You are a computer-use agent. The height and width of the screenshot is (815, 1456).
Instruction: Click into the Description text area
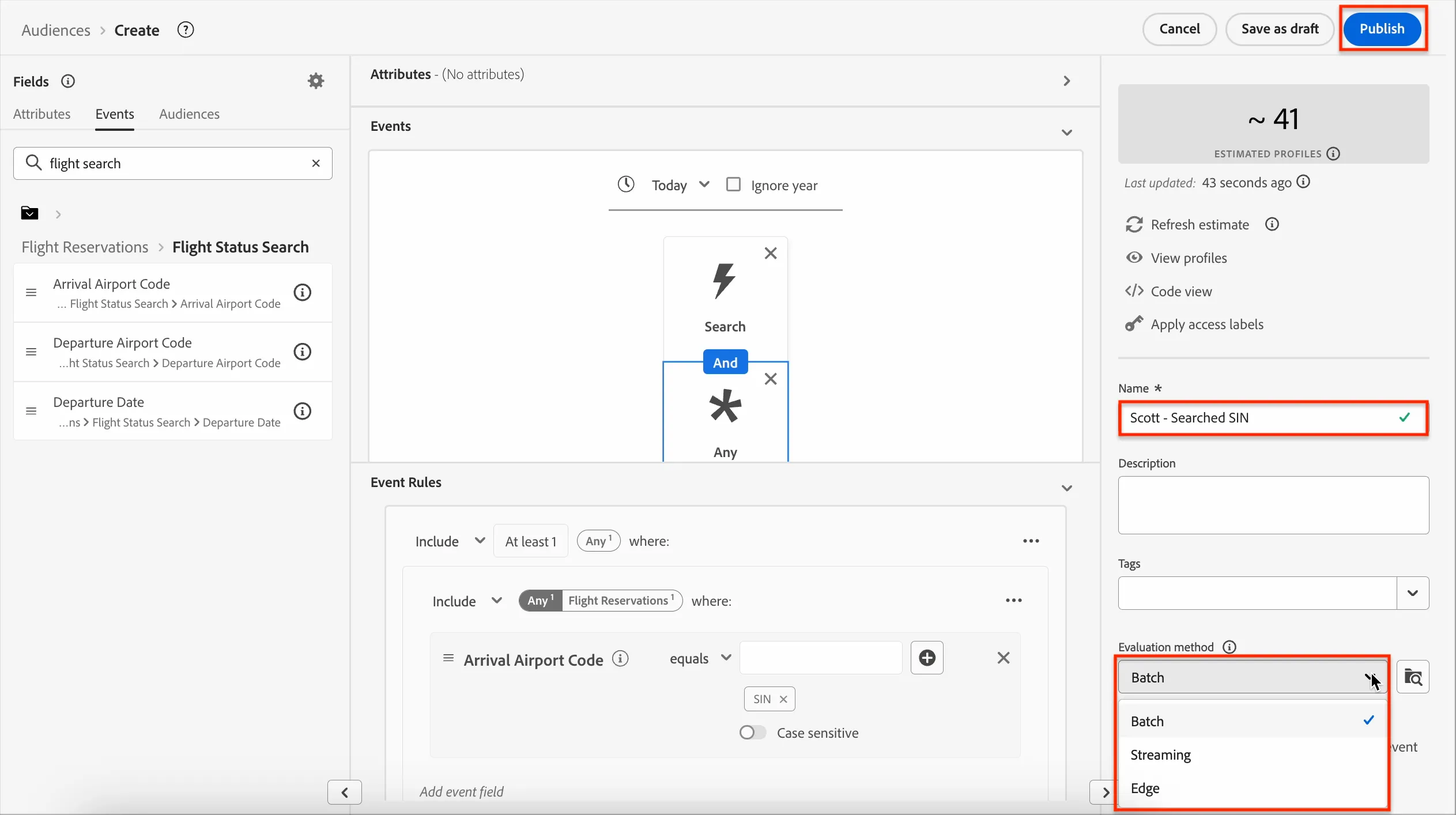1273,505
